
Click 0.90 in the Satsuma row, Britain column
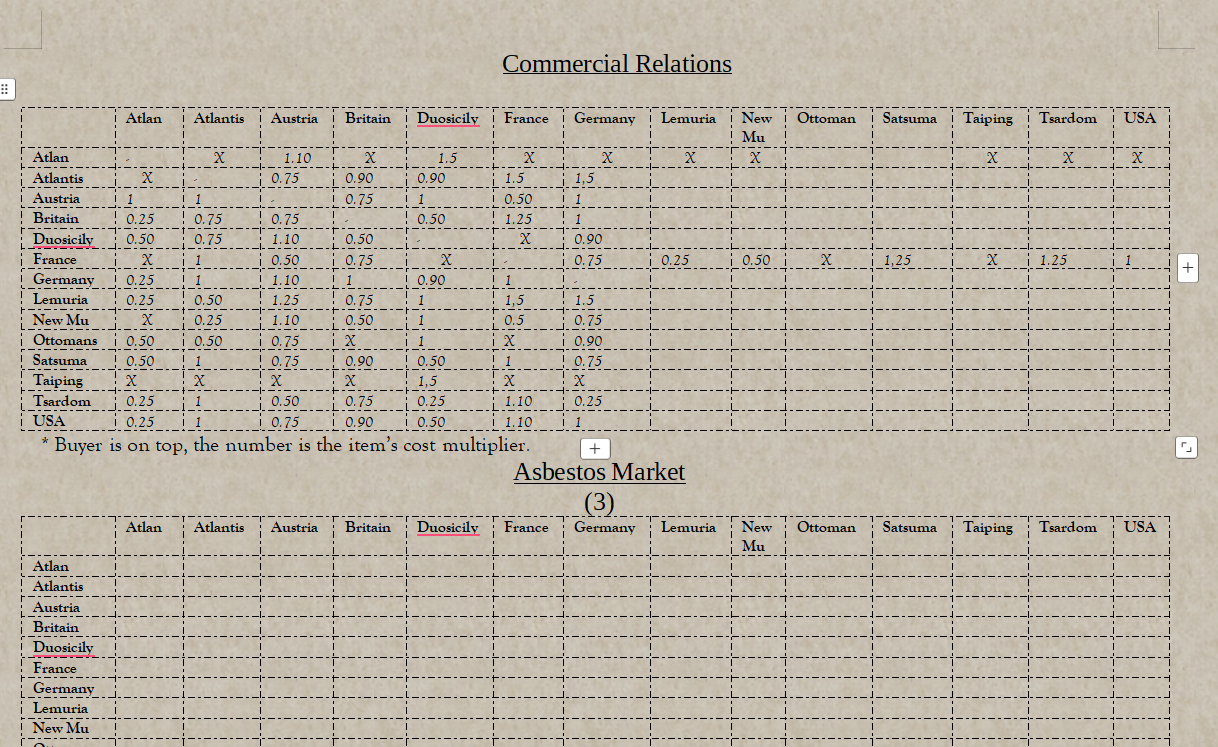click(x=359, y=361)
